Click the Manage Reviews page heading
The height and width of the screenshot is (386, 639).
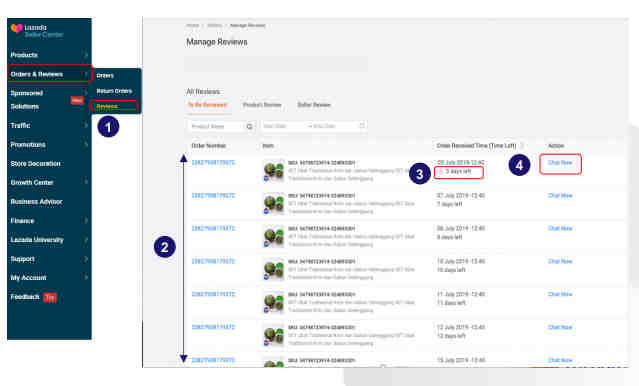217,42
